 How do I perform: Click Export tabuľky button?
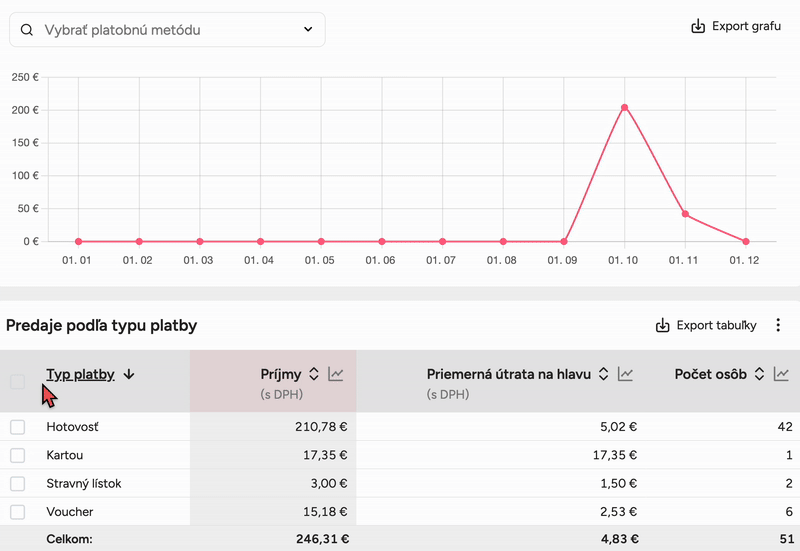coord(706,325)
